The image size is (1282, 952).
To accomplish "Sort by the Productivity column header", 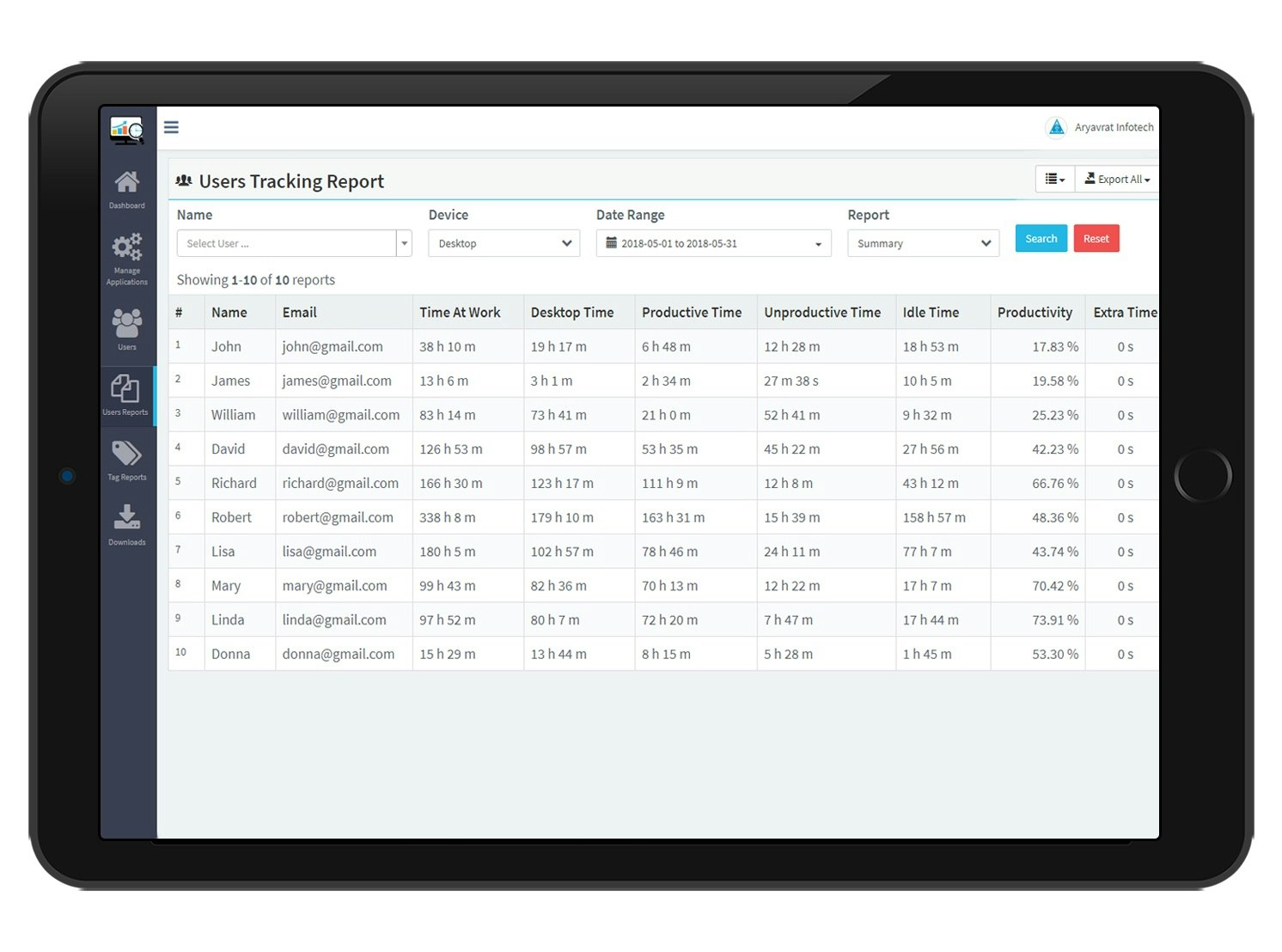I will point(1035,312).
